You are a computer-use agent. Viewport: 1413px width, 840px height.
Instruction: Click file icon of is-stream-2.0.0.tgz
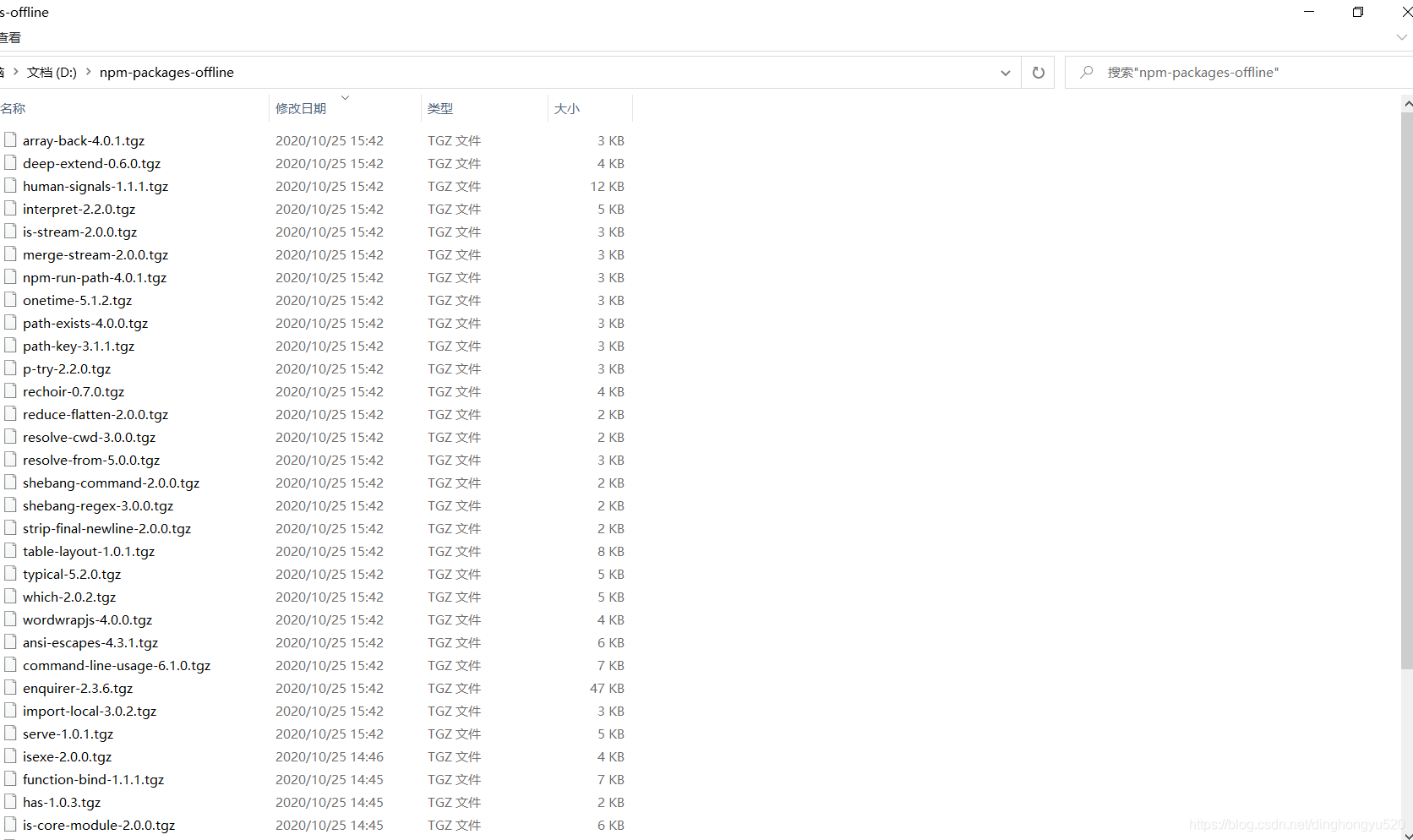10,231
